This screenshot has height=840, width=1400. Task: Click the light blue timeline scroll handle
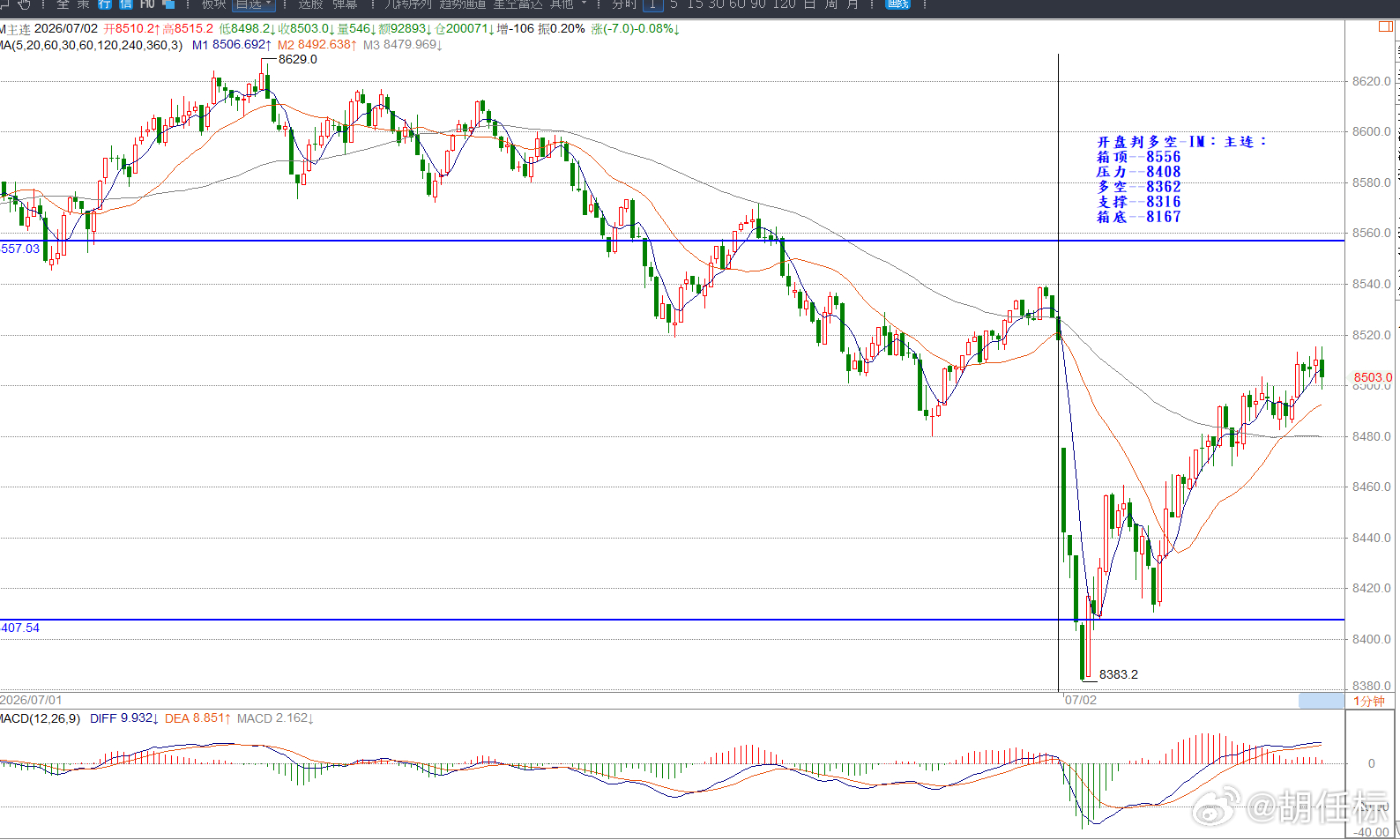pos(1321,701)
